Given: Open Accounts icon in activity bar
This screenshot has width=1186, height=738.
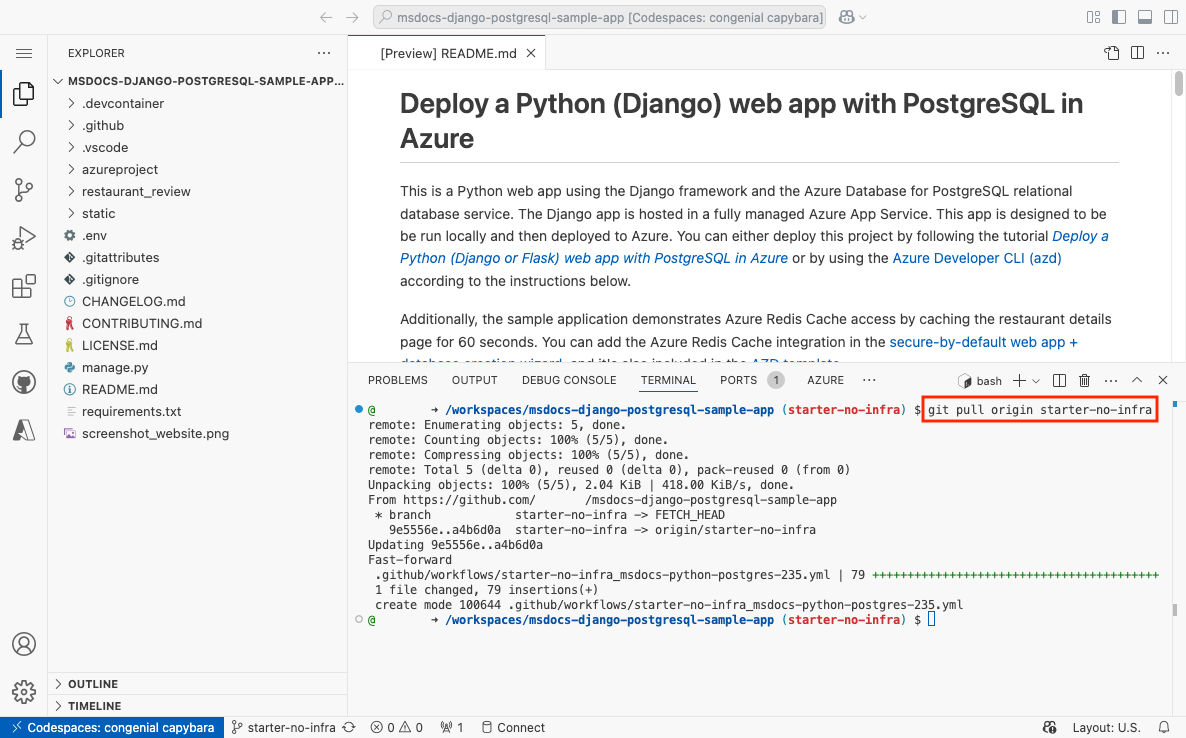Looking at the screenshot, I should pyautogui.click(x=24, y=644).
